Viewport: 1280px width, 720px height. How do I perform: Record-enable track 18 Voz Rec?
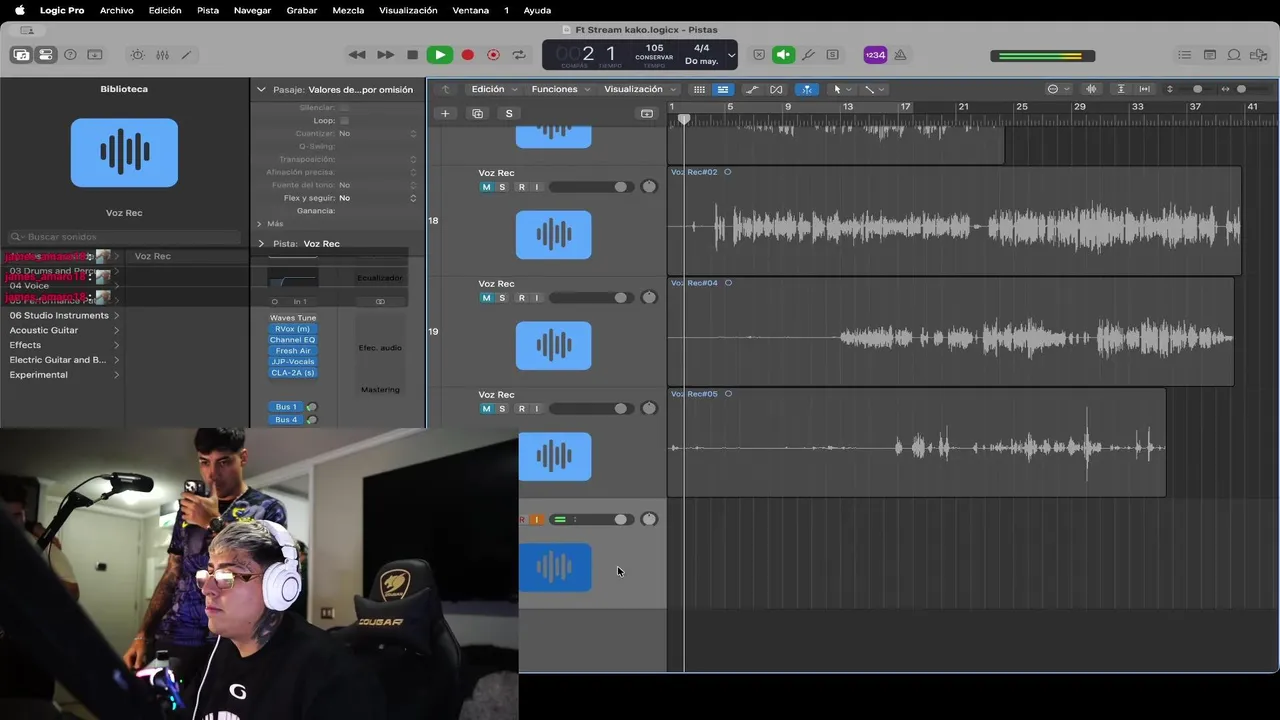click(521, 187)
